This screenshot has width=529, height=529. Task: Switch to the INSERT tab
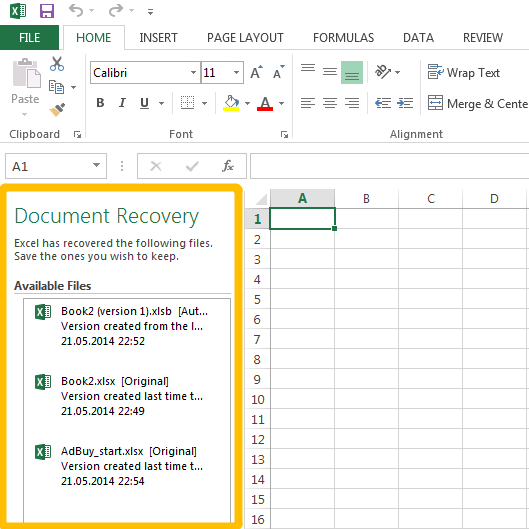click(158, 37)
